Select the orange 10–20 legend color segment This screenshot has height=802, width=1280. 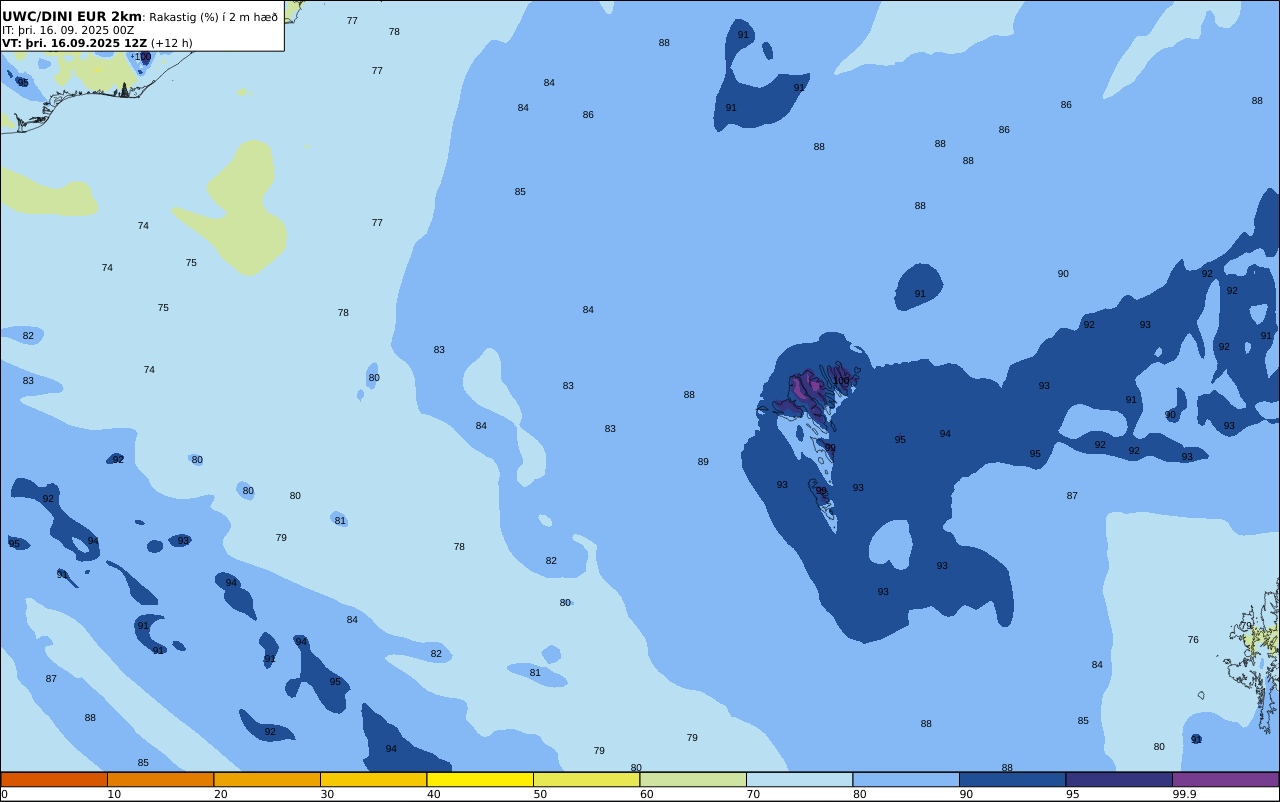click(160, 779)
